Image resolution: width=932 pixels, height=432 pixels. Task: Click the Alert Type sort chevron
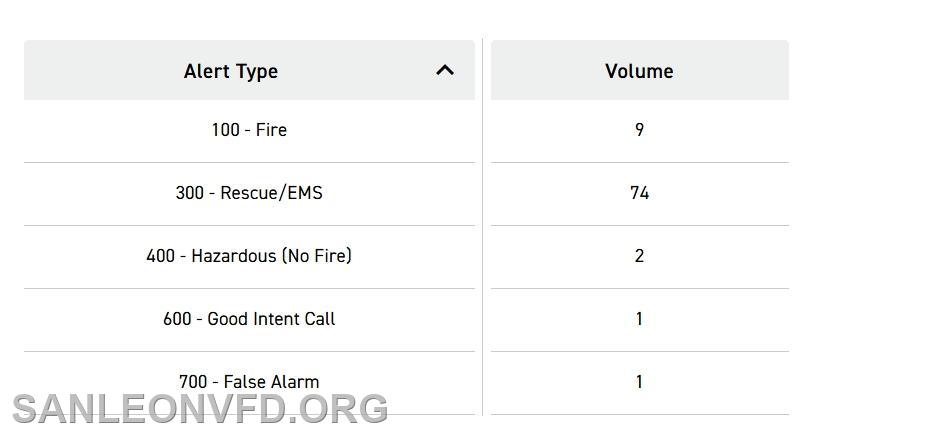[x=445, y=71]
